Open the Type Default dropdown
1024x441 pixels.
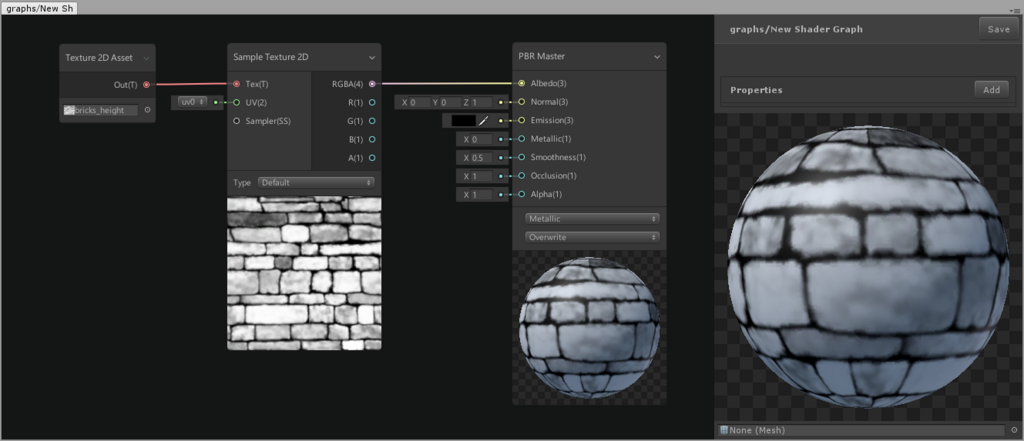pos(316,182)
